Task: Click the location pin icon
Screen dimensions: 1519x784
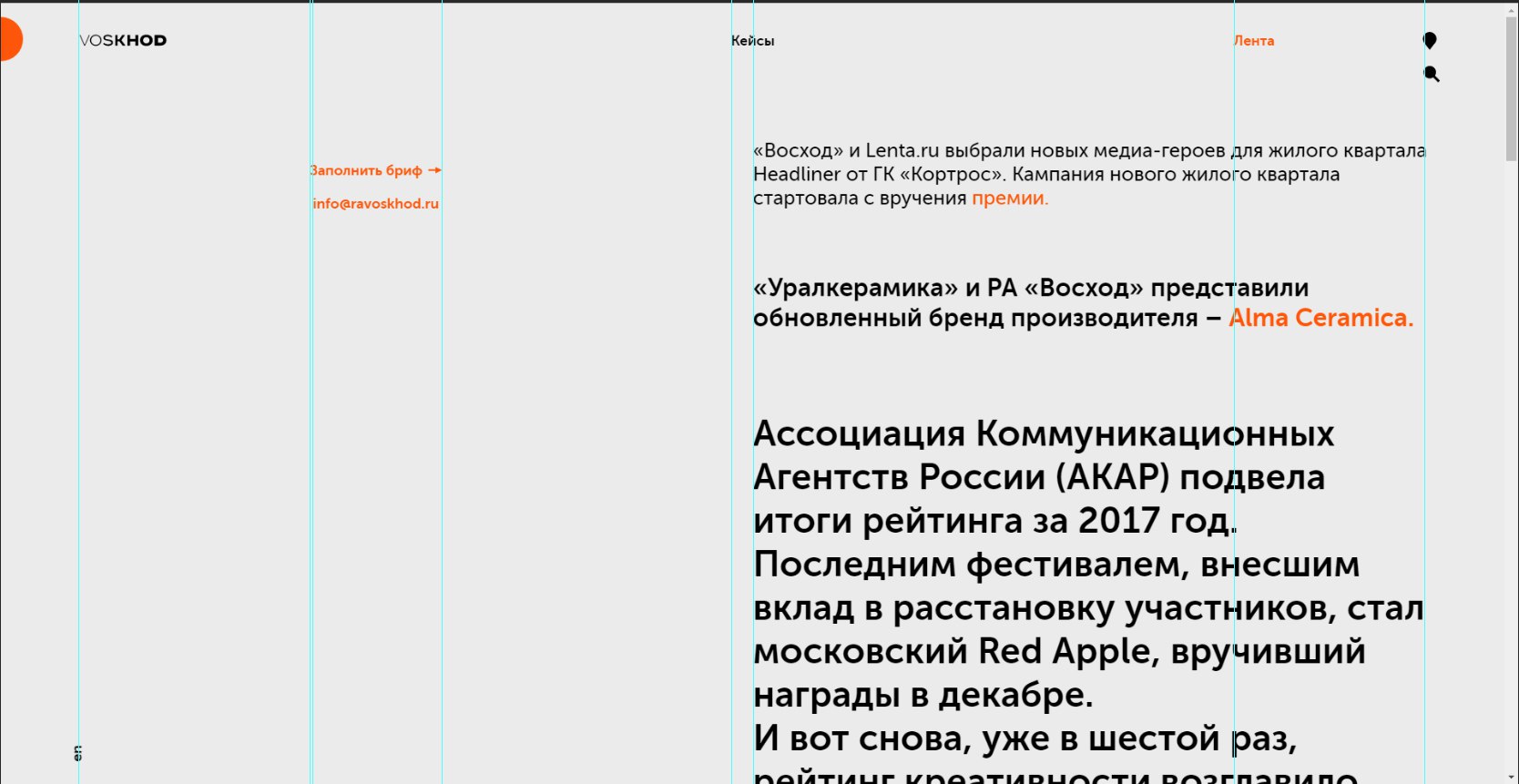Action: (x=1430, y=41)
